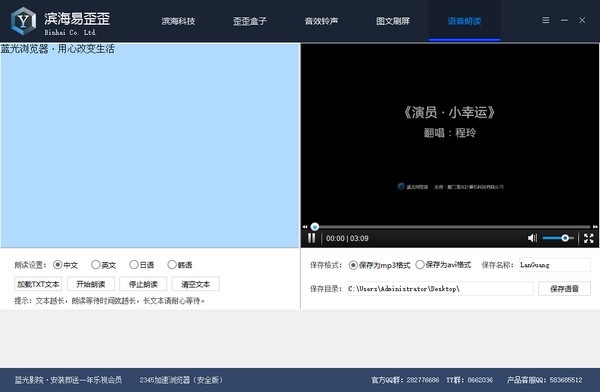Switch to the 歪歪盒子 tab
Viewport: 600px width, 392px height.
click(x=249, y=21)
